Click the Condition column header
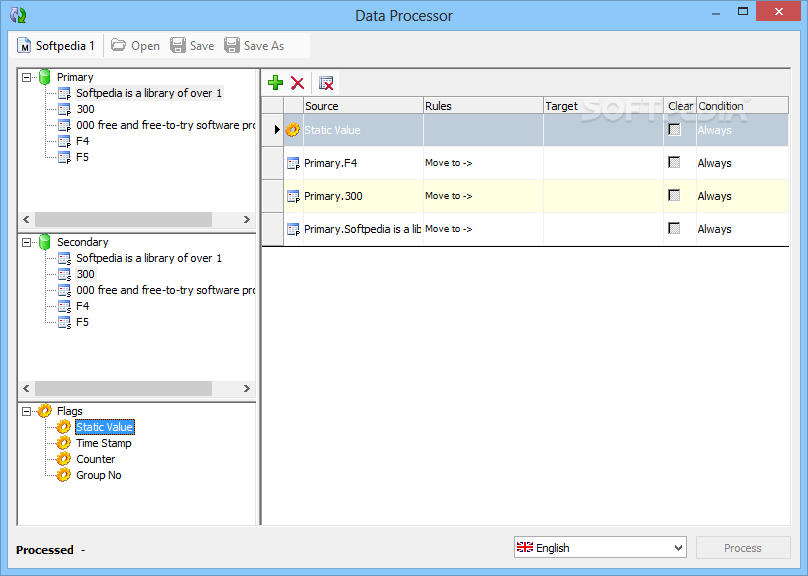 (x=742, y=106)
